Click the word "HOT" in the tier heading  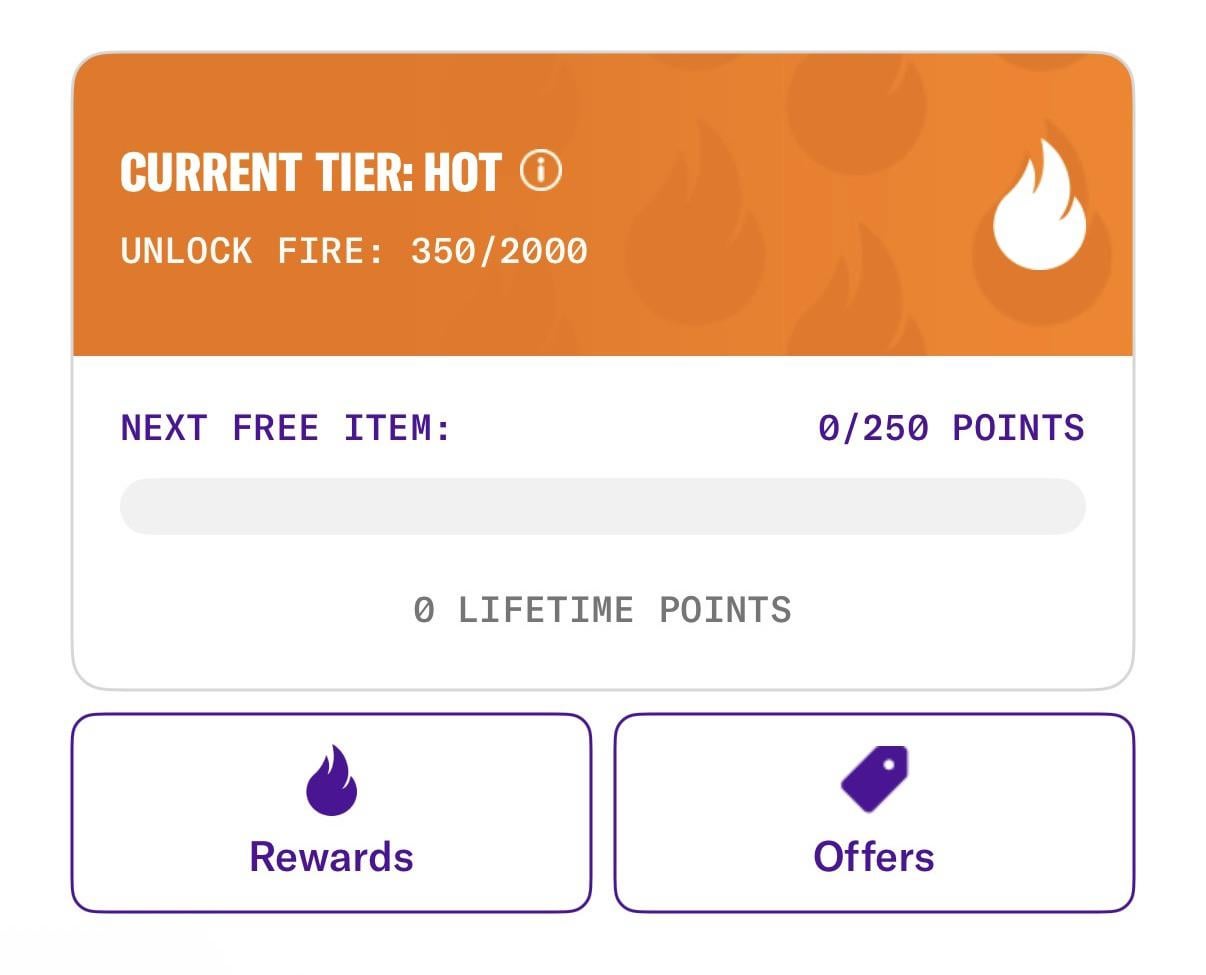[x=462, y=172]
